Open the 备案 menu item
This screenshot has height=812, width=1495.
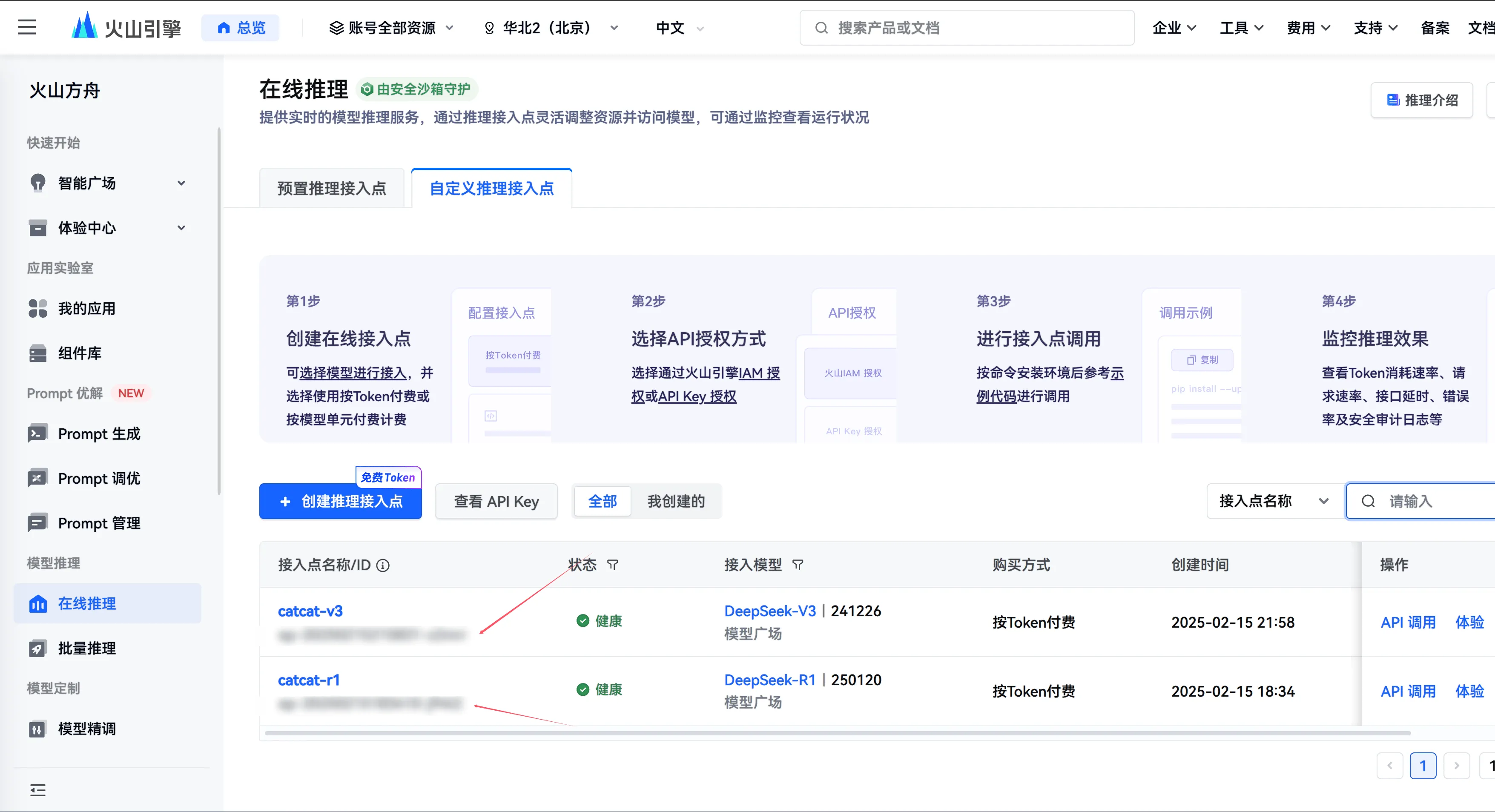click(x=1435, y=28)
